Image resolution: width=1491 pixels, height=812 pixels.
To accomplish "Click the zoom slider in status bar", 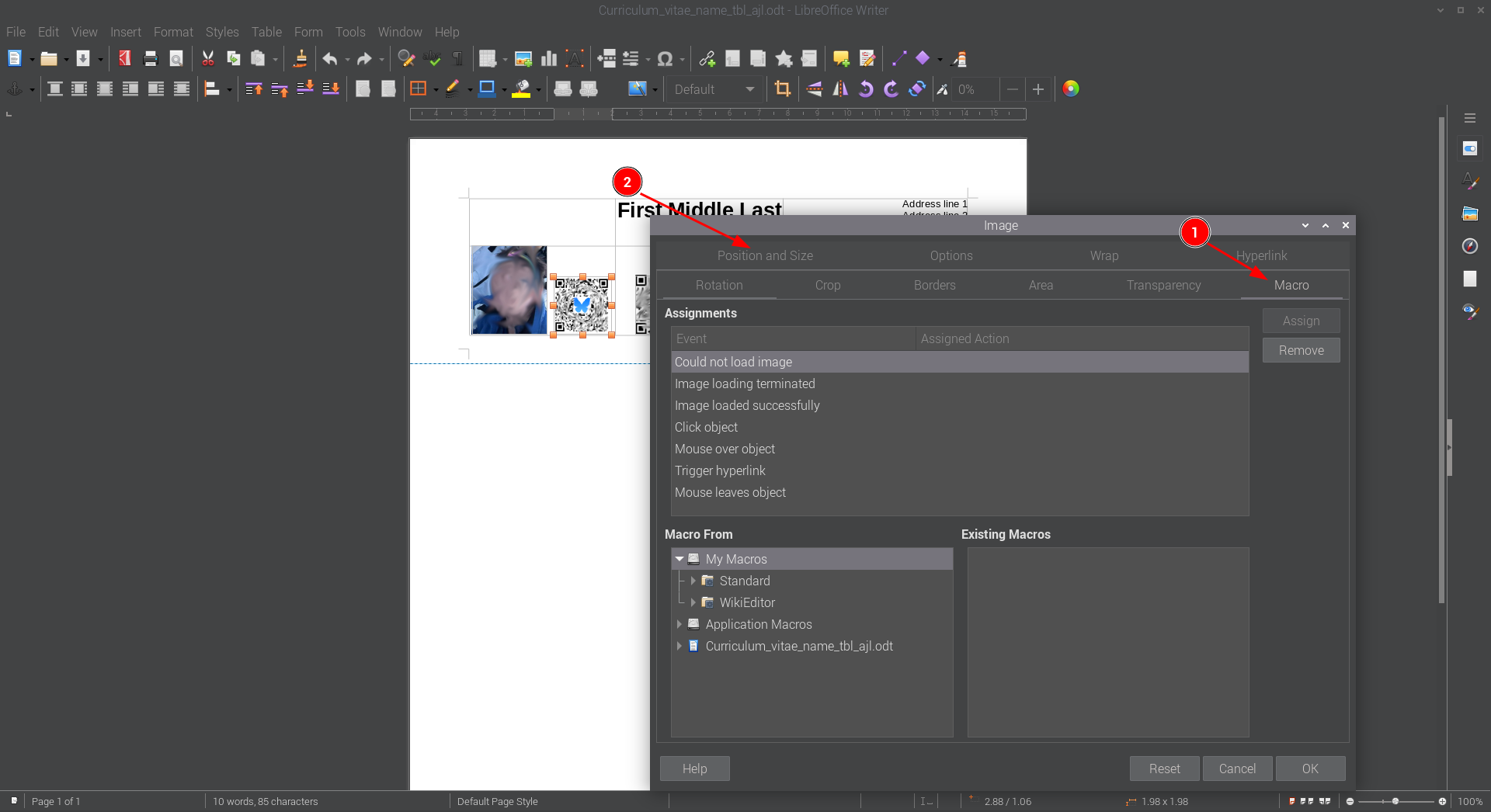I will pyautogui.click(x=1395, y=801).
